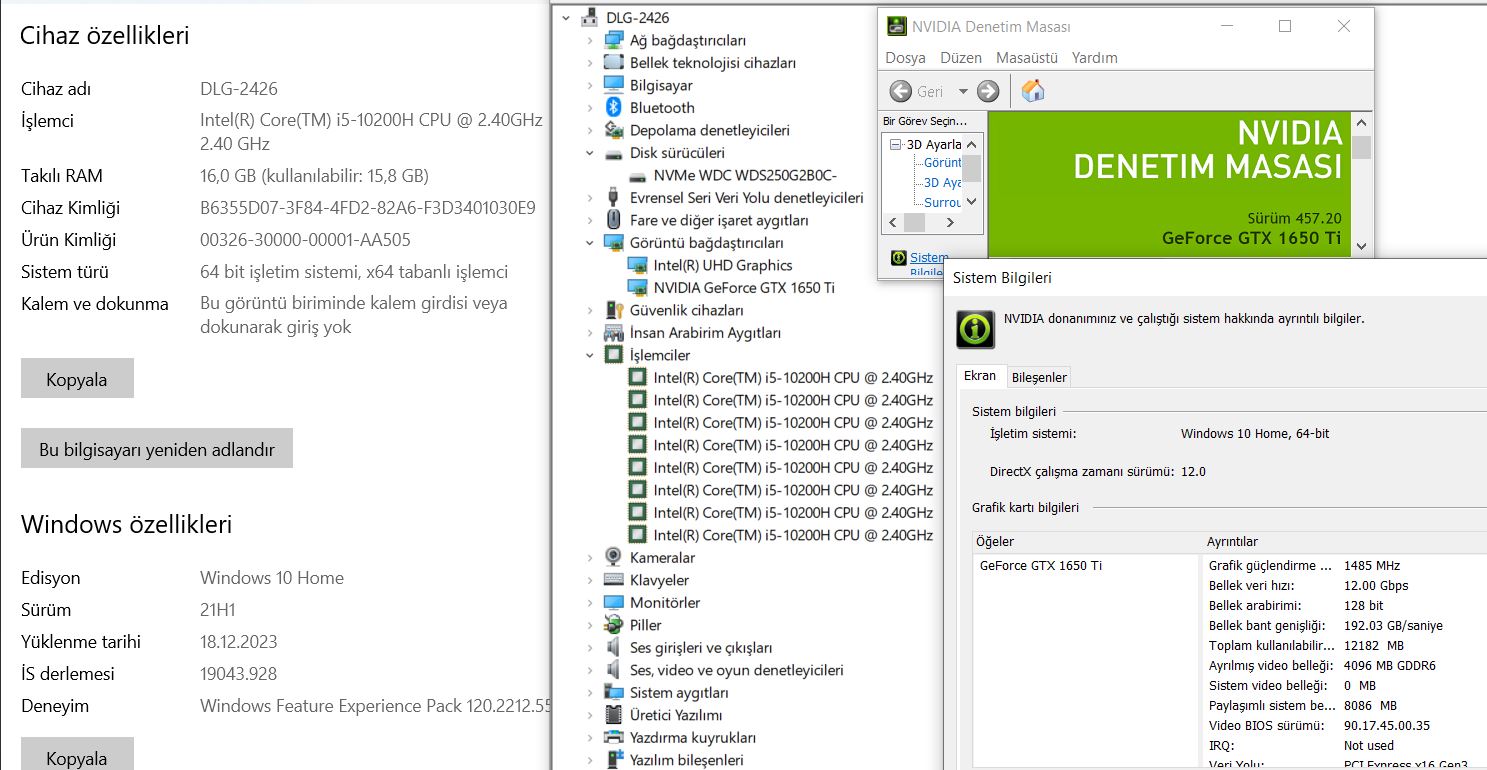Click the NVIDIA info icon in Sistem Bilgileri
Screen dimensions: 1487x770
[x=975, y=329]
